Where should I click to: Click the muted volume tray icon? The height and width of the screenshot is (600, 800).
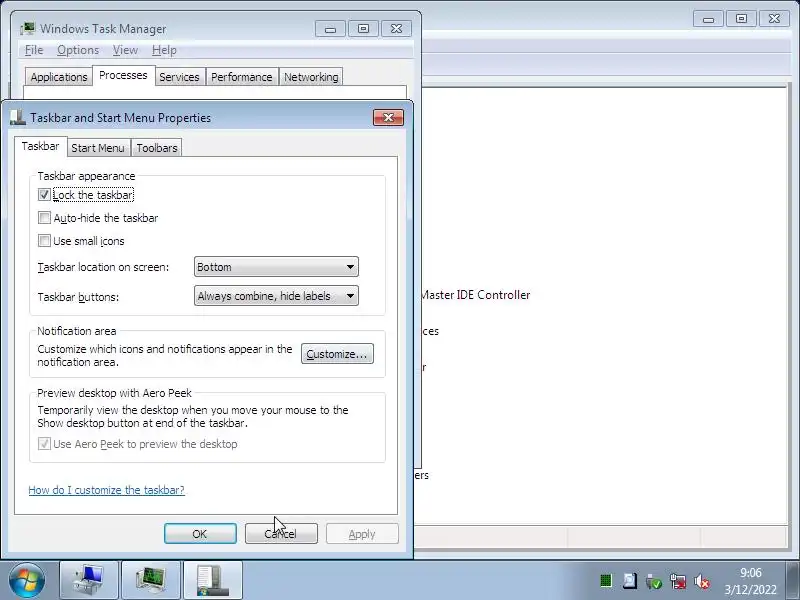point(702,581)
